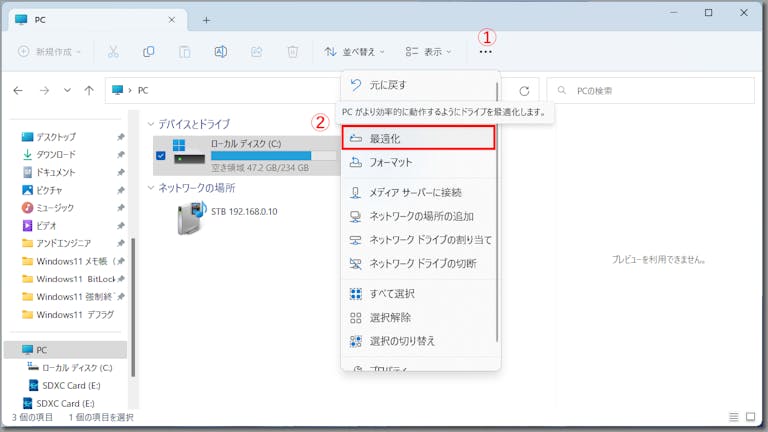Click the Cut scissors icon in toolbar
Screen dimensions: 768x432
(x=113, y=51)
